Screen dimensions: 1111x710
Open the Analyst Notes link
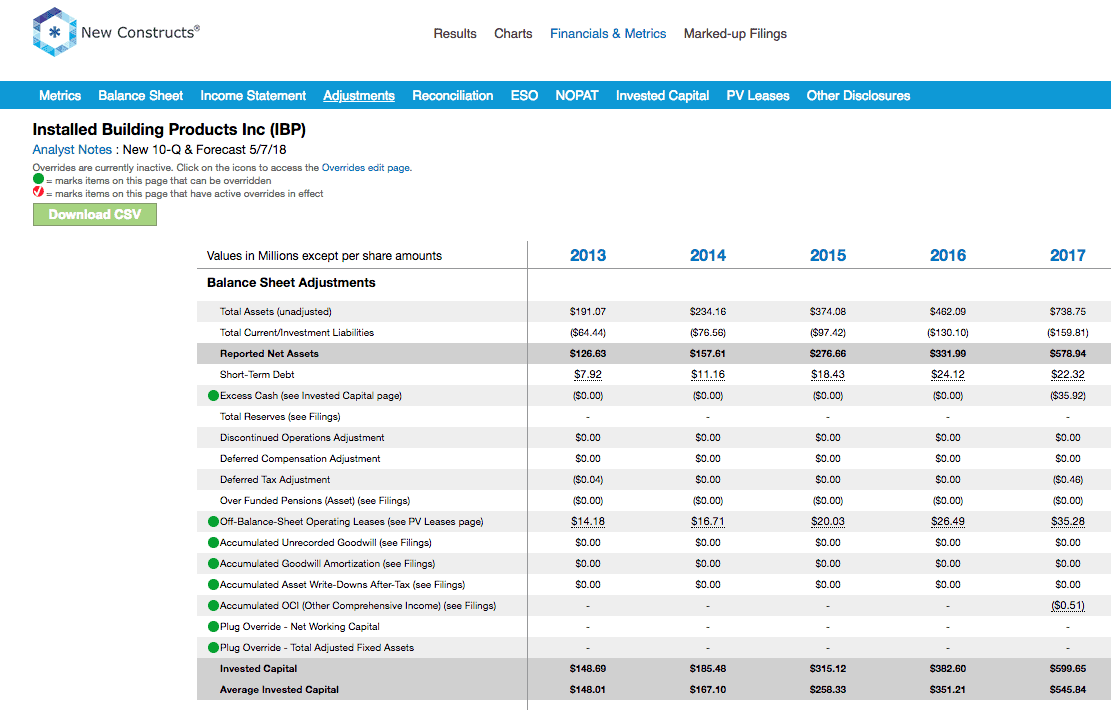pyautogui.click(x=72, y=150)
